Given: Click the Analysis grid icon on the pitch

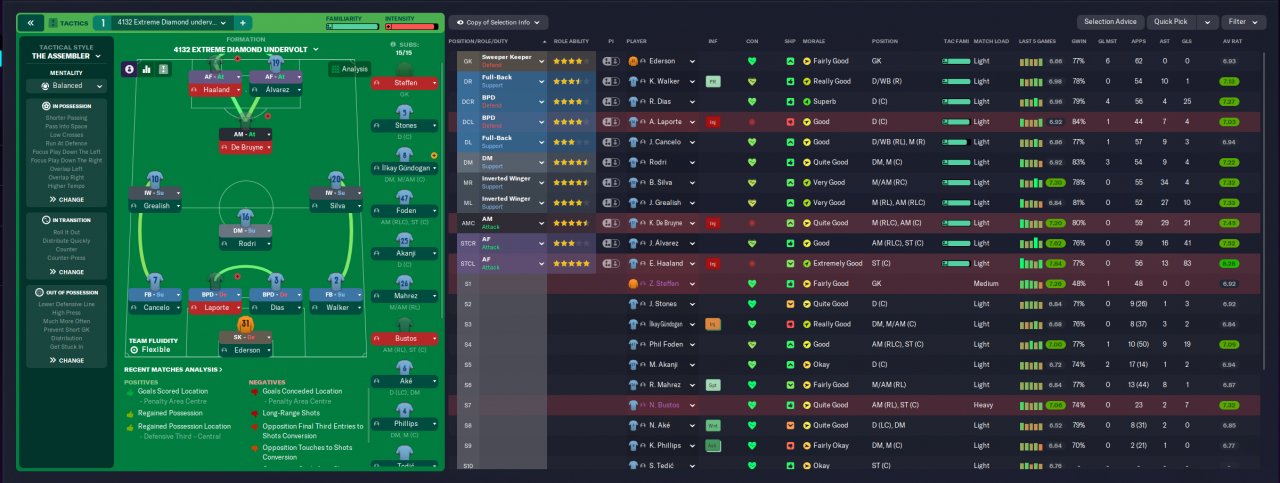Looking at the screenshot, I should 335,69.
